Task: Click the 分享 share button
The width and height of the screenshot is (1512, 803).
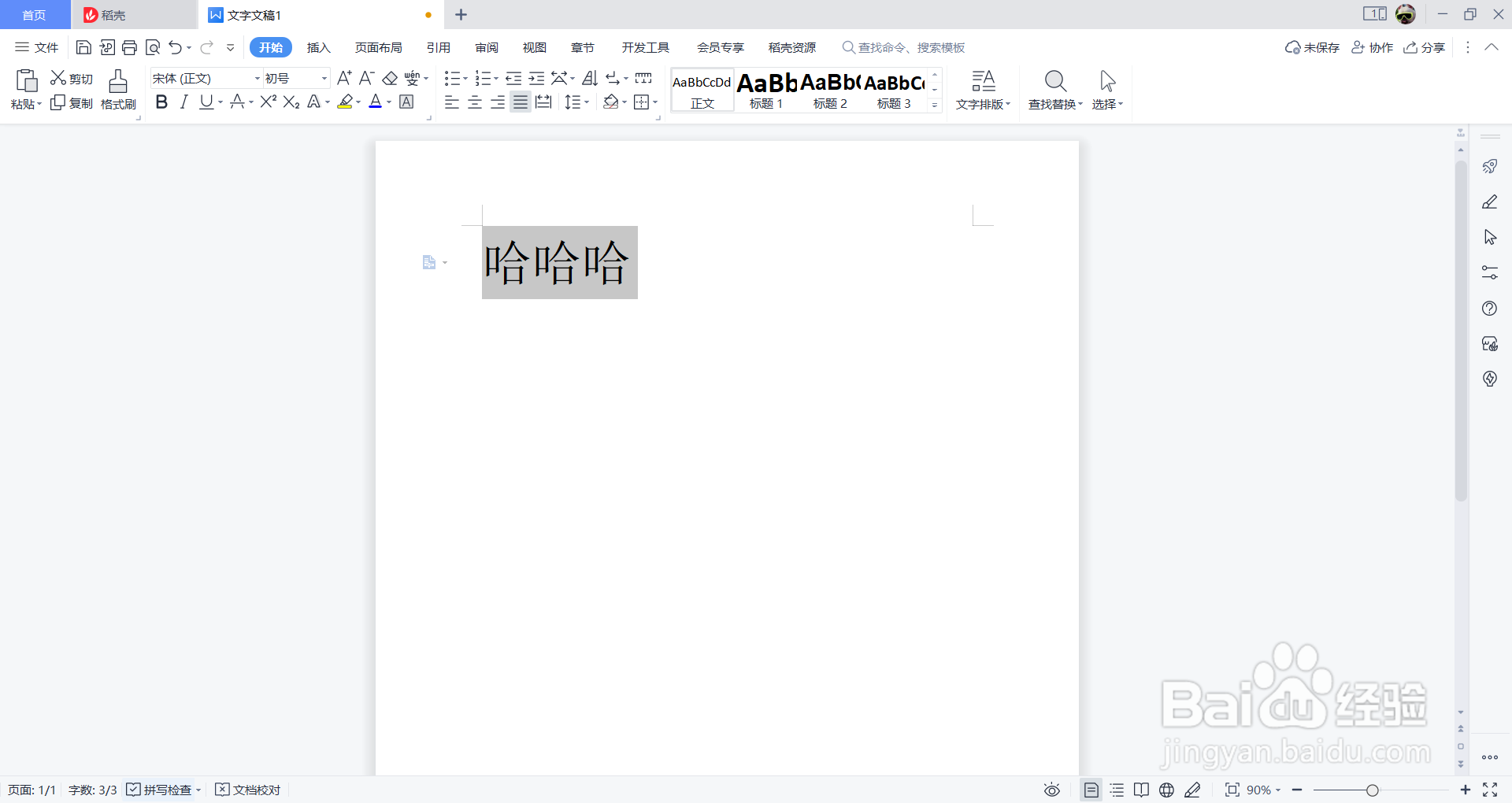Action: [1425, 48]
